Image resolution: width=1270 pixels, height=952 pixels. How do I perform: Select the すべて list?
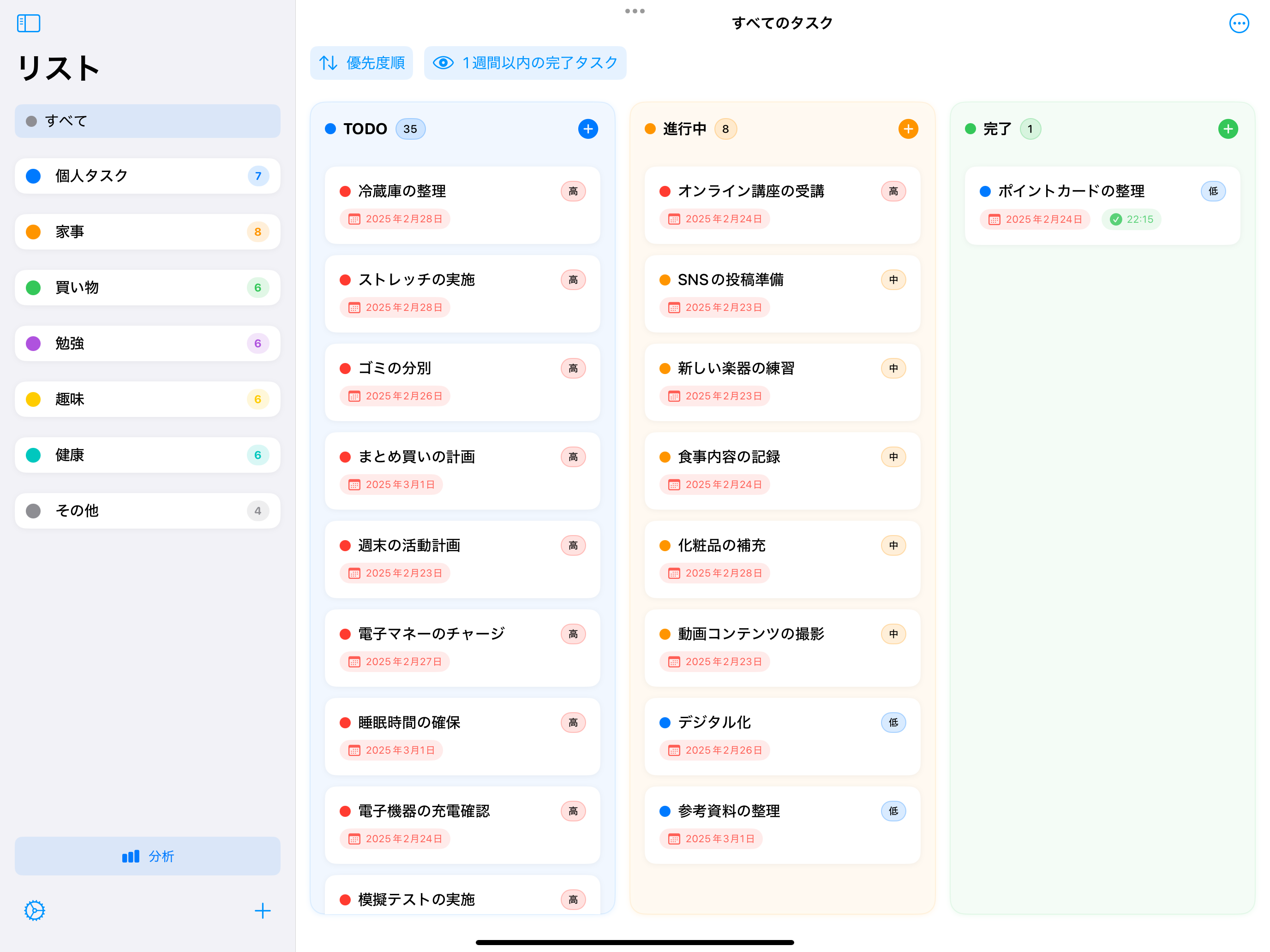click(148, 121)
